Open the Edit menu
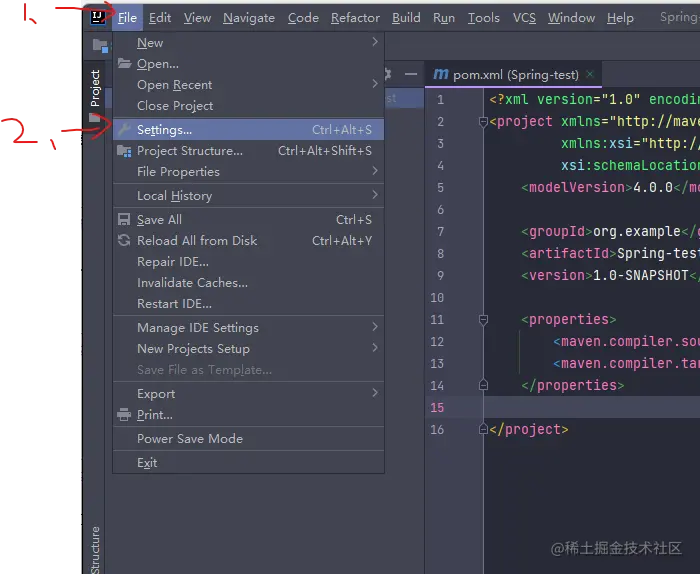 click(160, 18)
